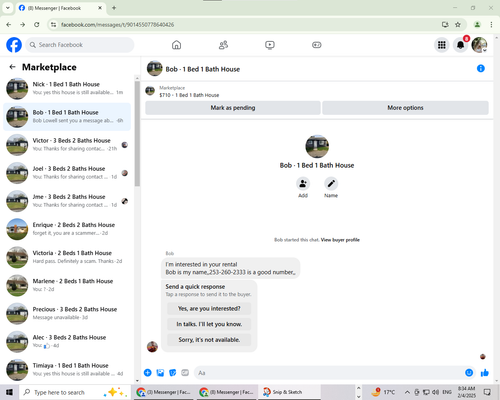Open the notifications bell icon
500x400 pixels.
(460, 45)
